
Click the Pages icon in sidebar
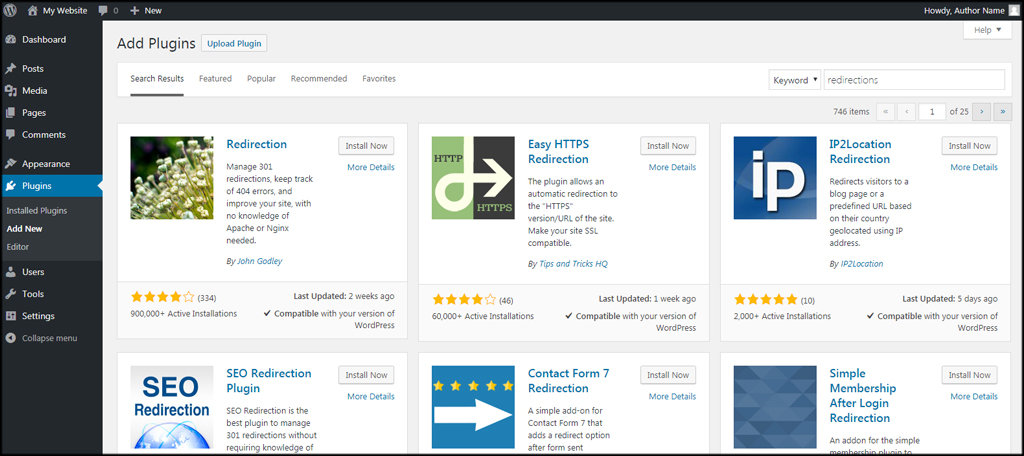[x=10, y=113]
